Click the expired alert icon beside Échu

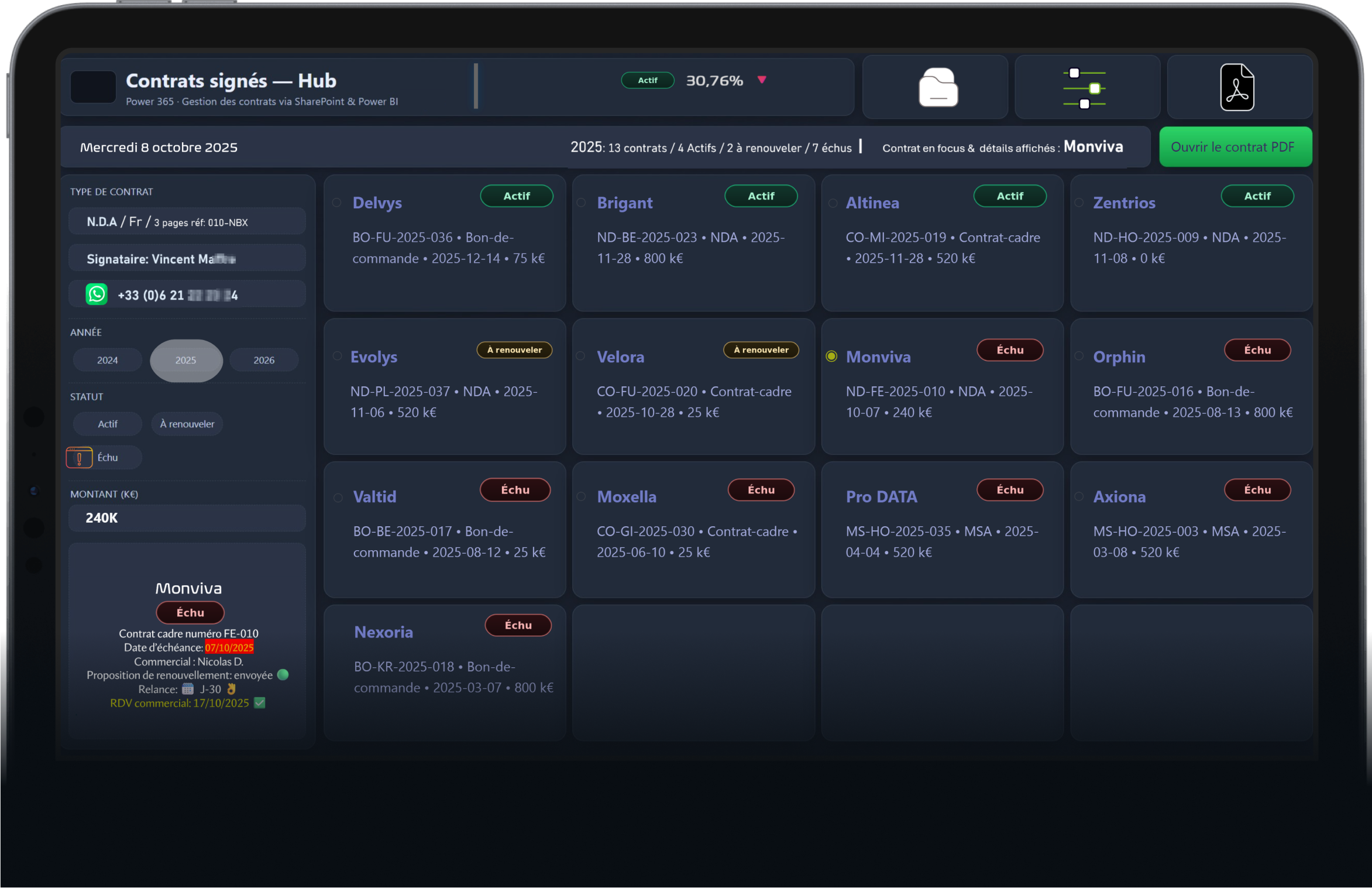[79, 458]
